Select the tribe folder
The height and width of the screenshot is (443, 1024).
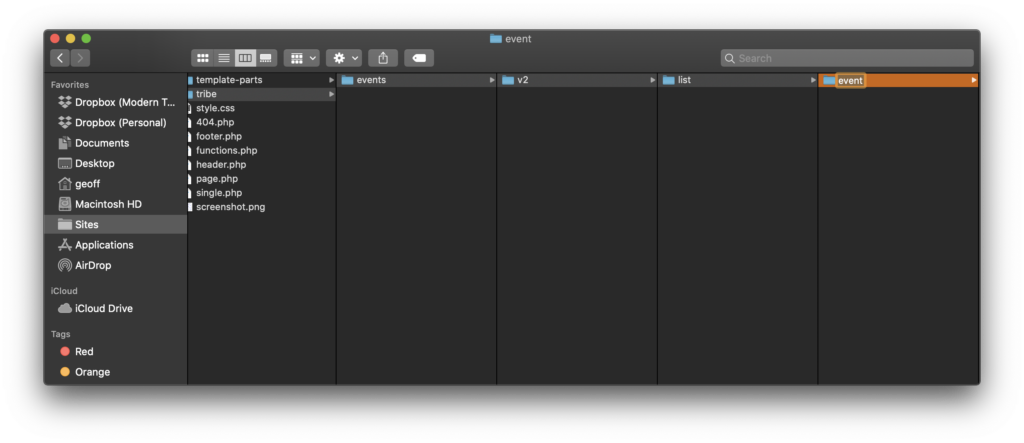click(x=261, y=94)
